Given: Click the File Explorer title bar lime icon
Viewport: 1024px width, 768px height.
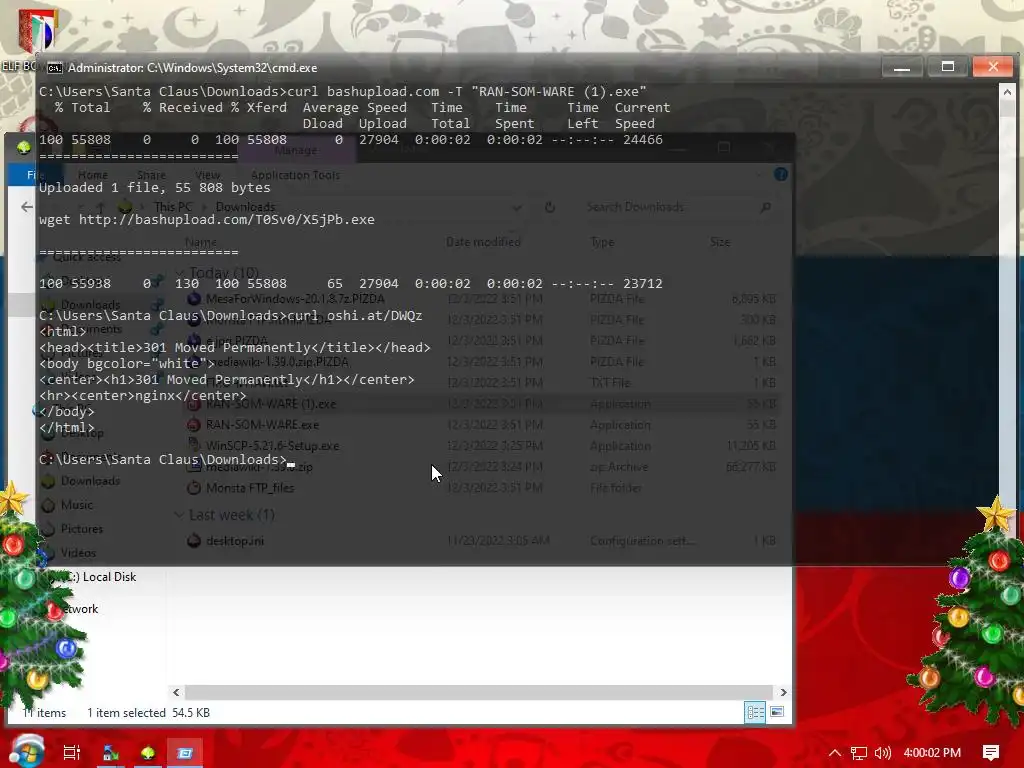Looking at the screenshot, I should click(x=24, y=148).
